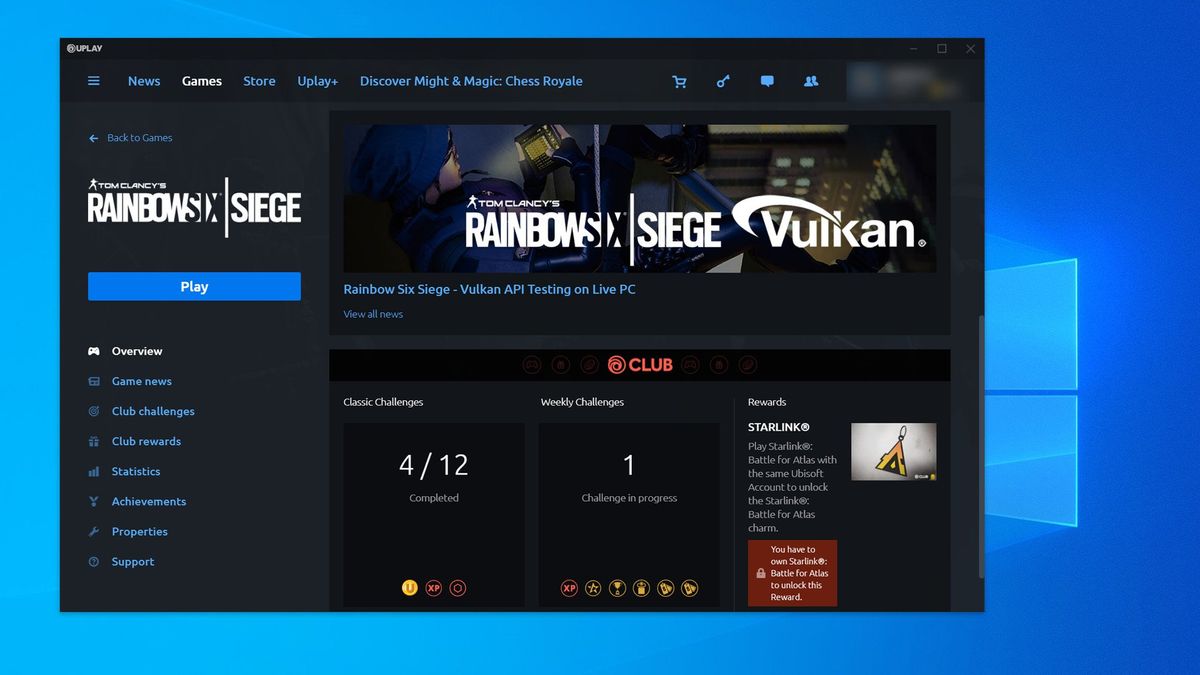The image size is (1200, 675).
Task: Click the key icon to activate a product
Action: pos(723,81)
